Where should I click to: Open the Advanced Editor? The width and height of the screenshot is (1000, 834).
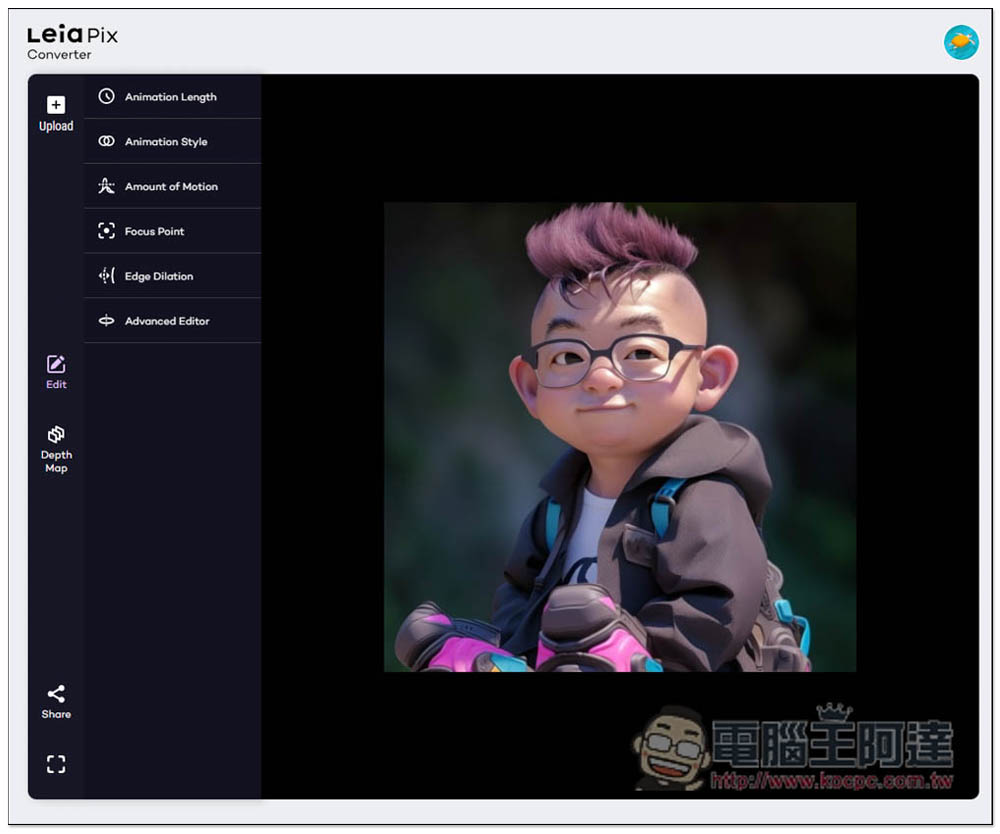click(167, 321)
